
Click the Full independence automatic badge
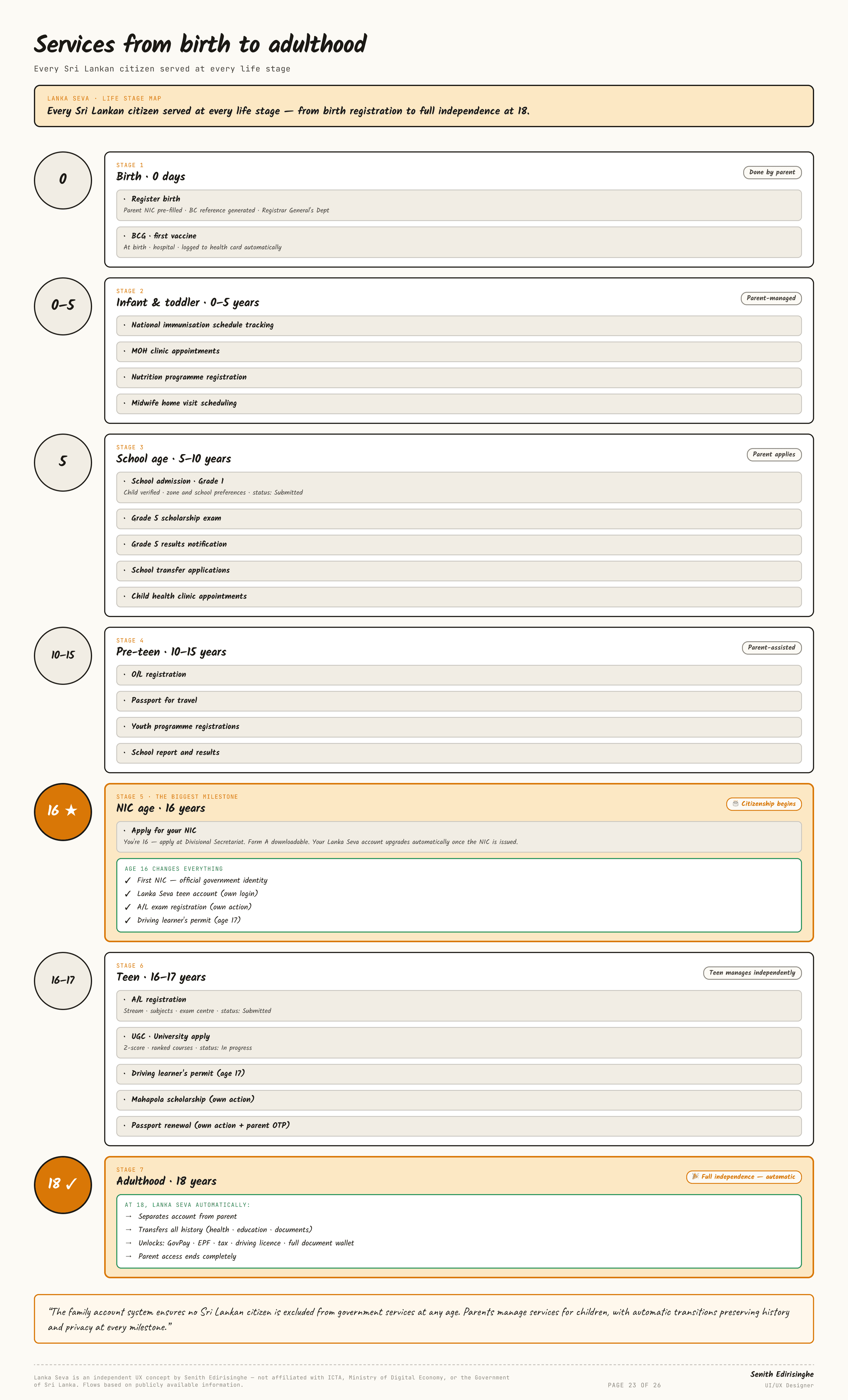tap(744, 1177)
